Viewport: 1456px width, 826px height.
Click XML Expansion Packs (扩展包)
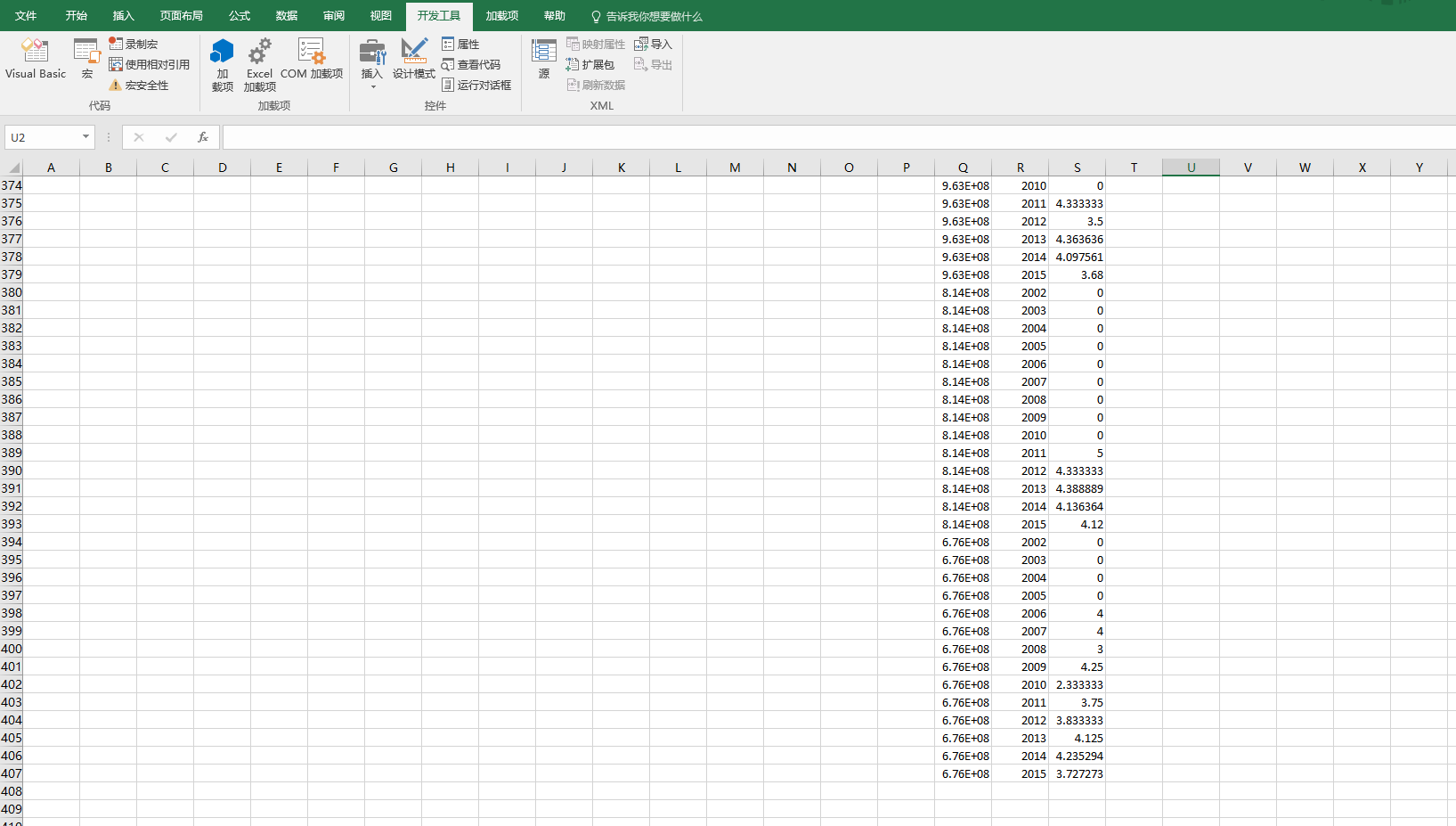point(590,64)
